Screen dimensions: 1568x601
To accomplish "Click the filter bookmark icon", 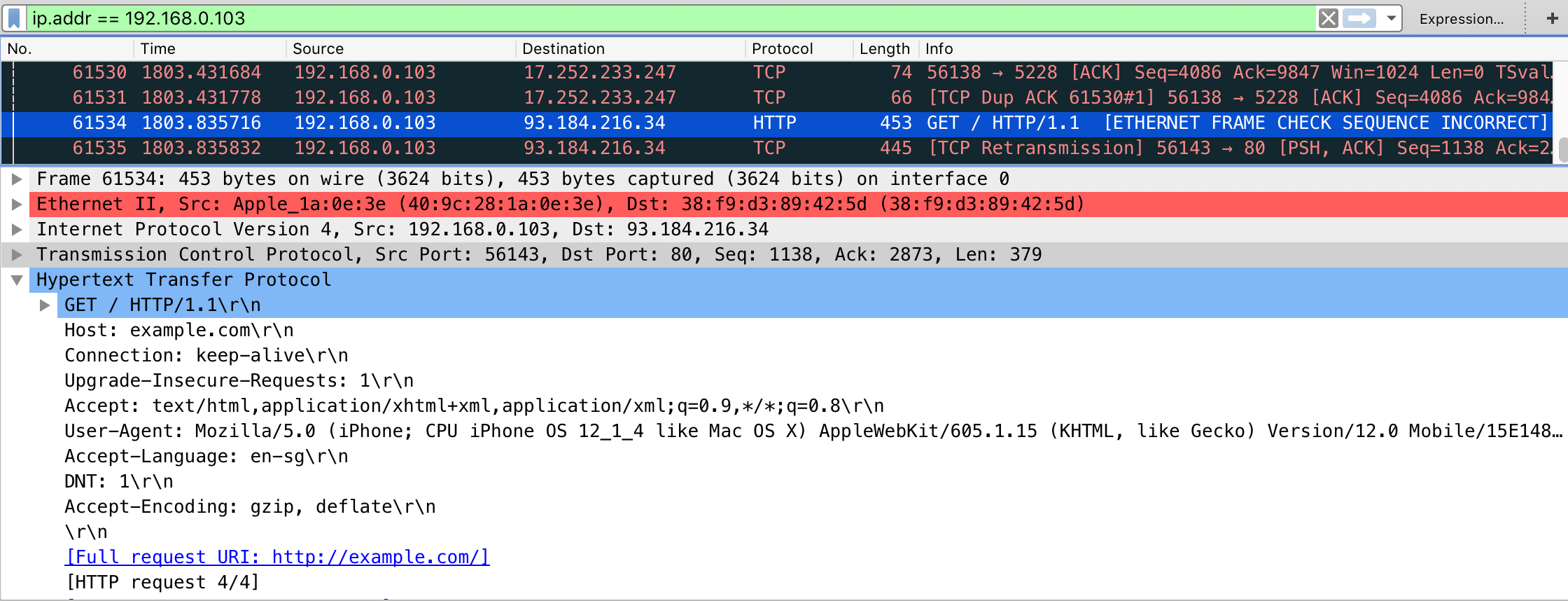I will tap(14, 18).
